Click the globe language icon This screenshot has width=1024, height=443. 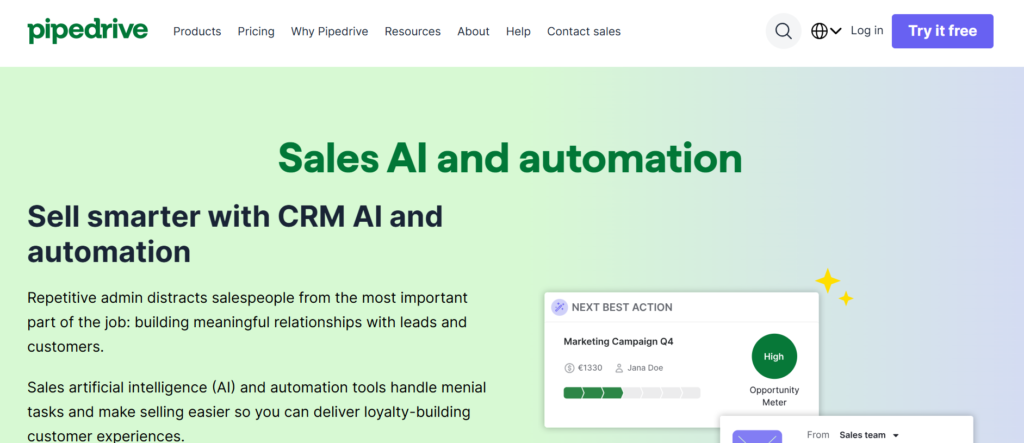tap(820, 31)
